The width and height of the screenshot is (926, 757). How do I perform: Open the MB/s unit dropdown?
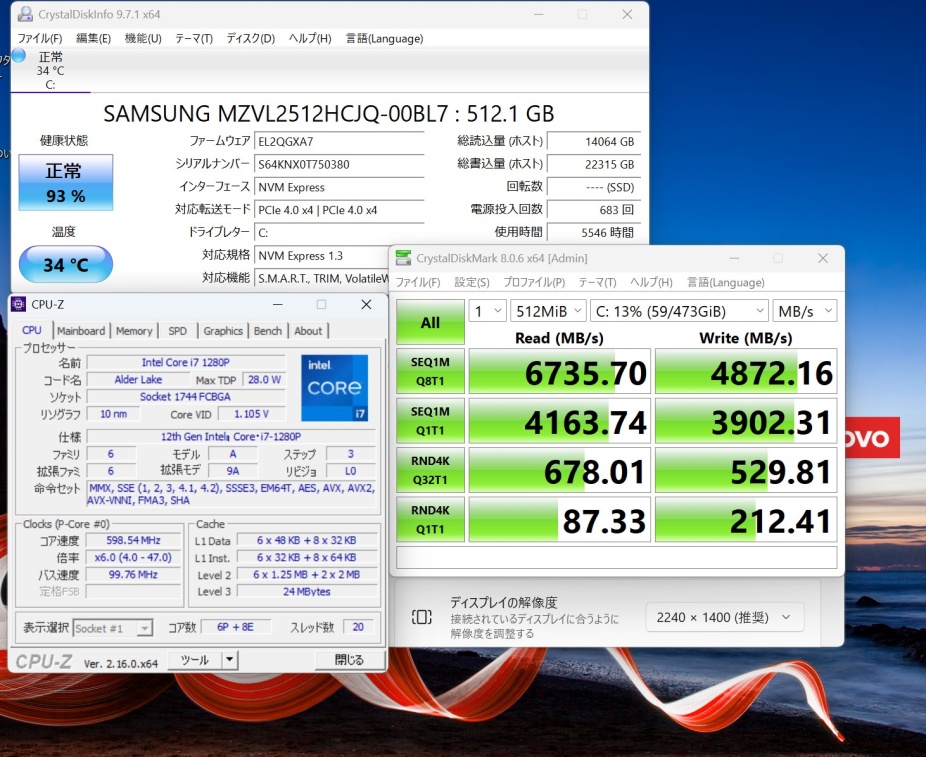tap(805, 311)
